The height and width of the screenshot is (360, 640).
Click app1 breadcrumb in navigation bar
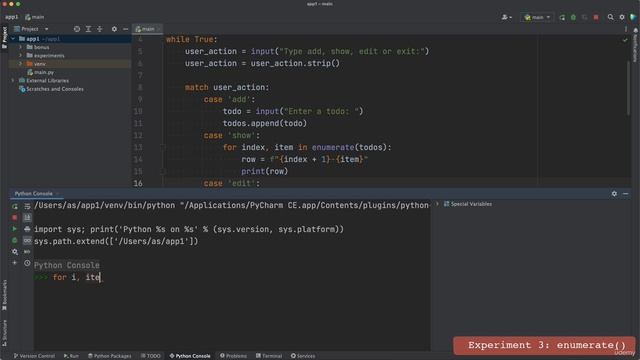[11, 17]
